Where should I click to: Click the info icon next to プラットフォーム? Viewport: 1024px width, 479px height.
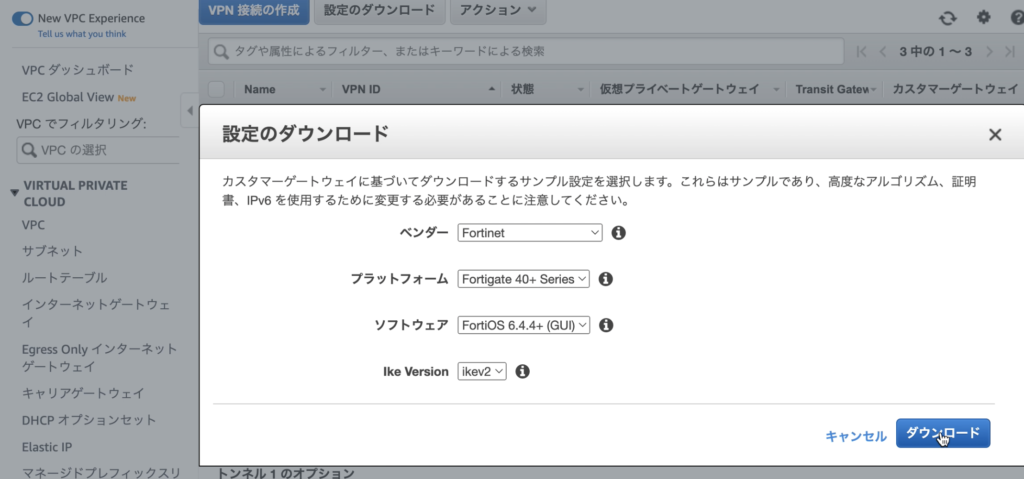pyautogui.click(x=606, y=279)
